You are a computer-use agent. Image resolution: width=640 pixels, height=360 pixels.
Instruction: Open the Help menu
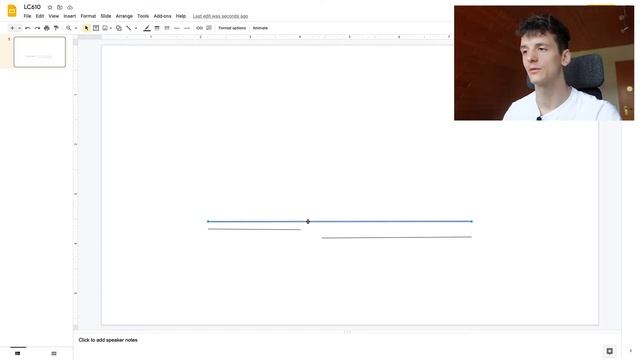coord(181,16)
